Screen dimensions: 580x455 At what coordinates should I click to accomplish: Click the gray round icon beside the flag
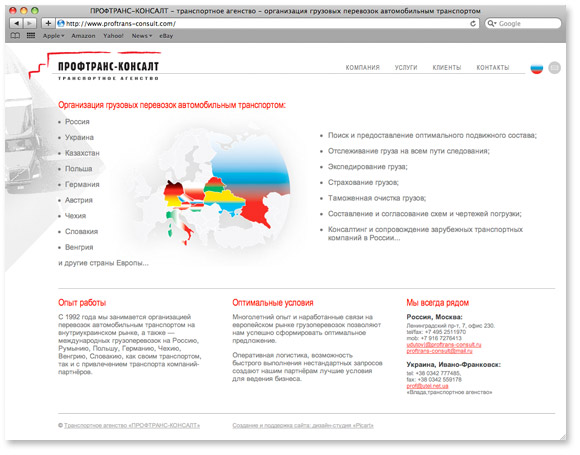[x=554, y=68]
